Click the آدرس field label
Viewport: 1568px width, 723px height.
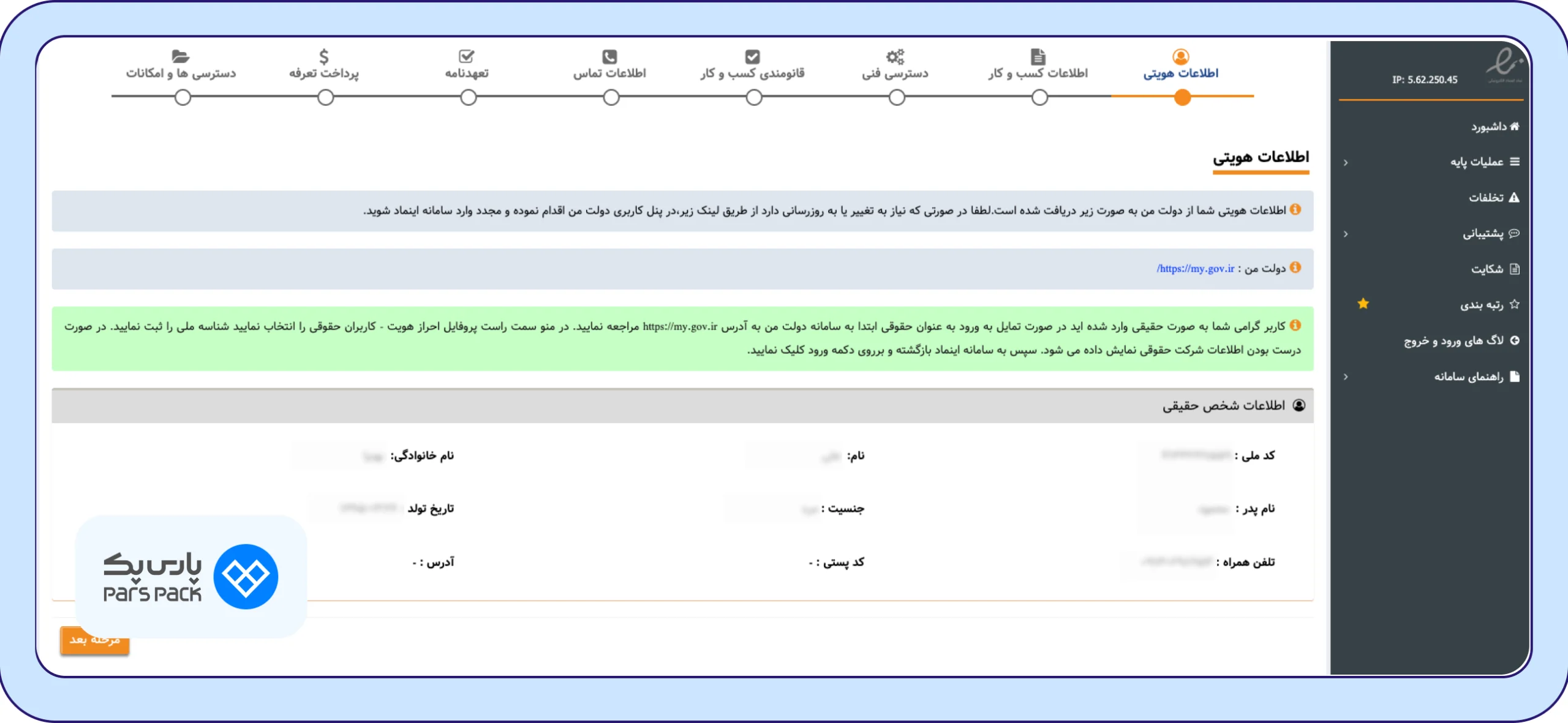[x=436, y=562]
